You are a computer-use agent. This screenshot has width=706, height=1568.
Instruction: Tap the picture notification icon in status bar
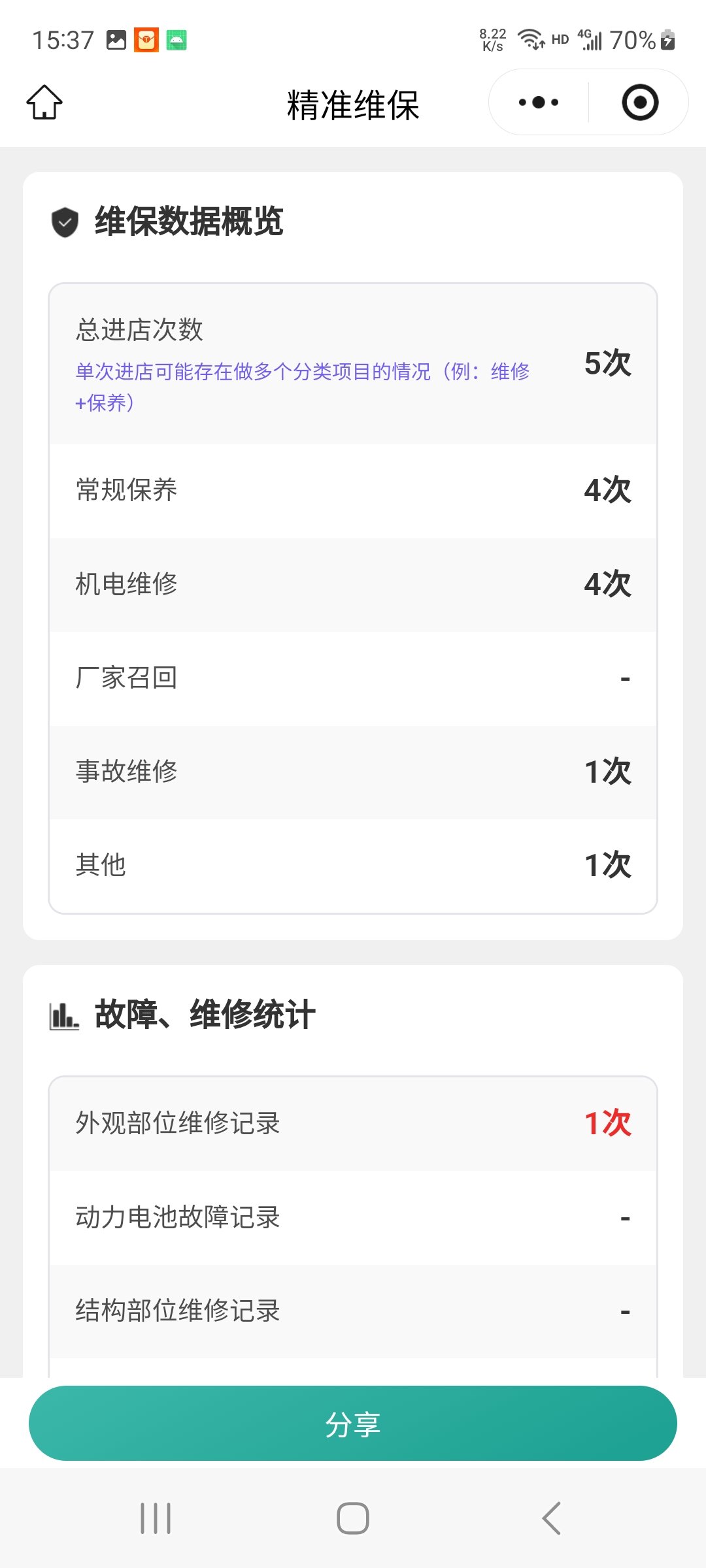point(116,40)
